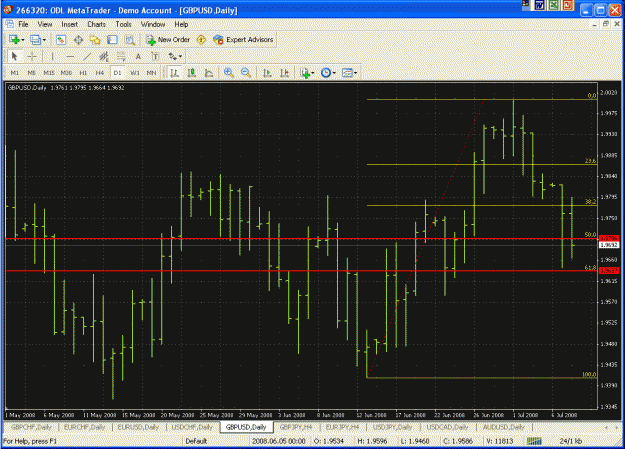Toggle Chart Shift from right border
625x449 pixels.
coord(285,73)
